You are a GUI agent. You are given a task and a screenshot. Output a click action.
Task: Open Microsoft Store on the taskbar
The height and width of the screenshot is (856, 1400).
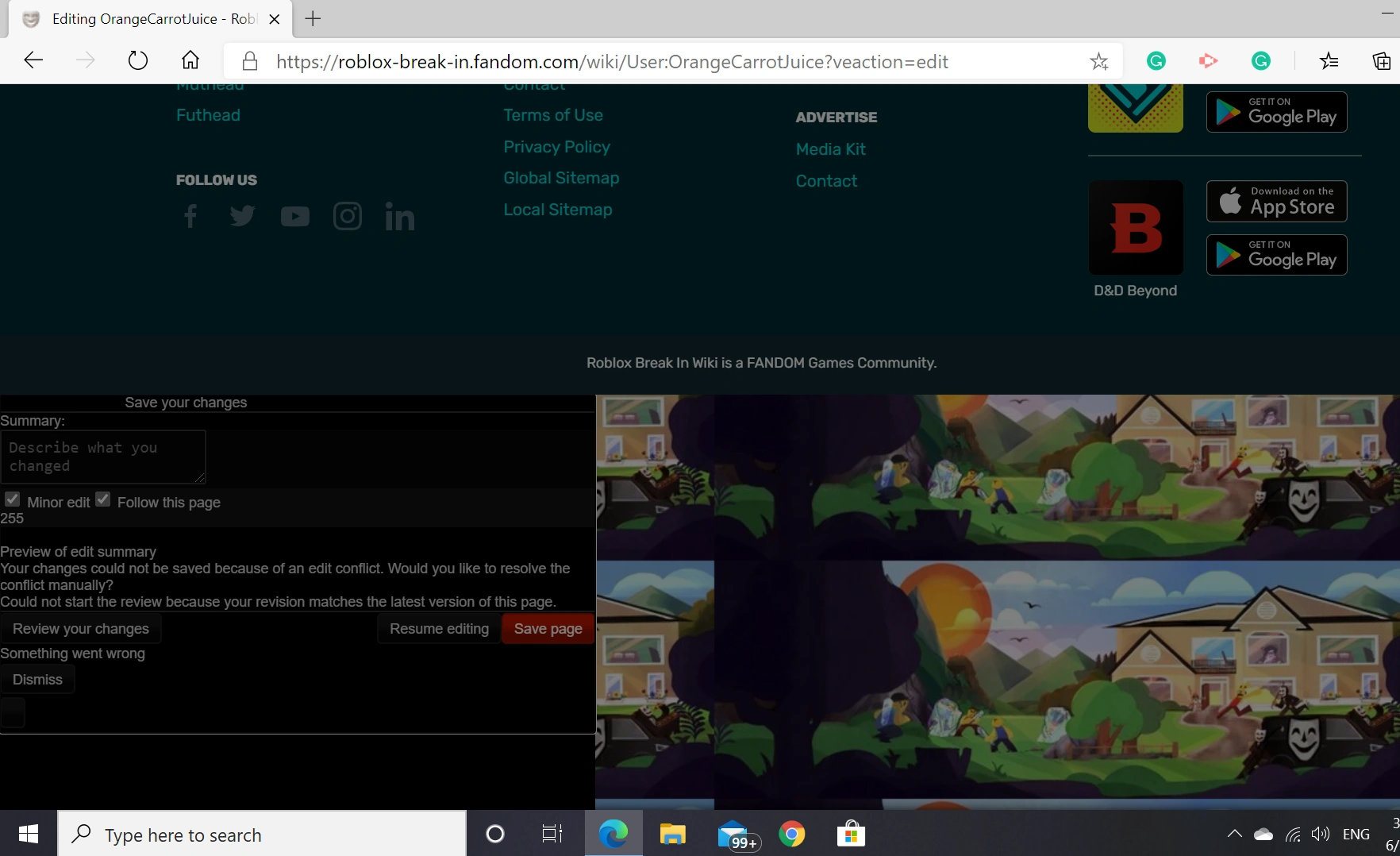tap(851, 834)
